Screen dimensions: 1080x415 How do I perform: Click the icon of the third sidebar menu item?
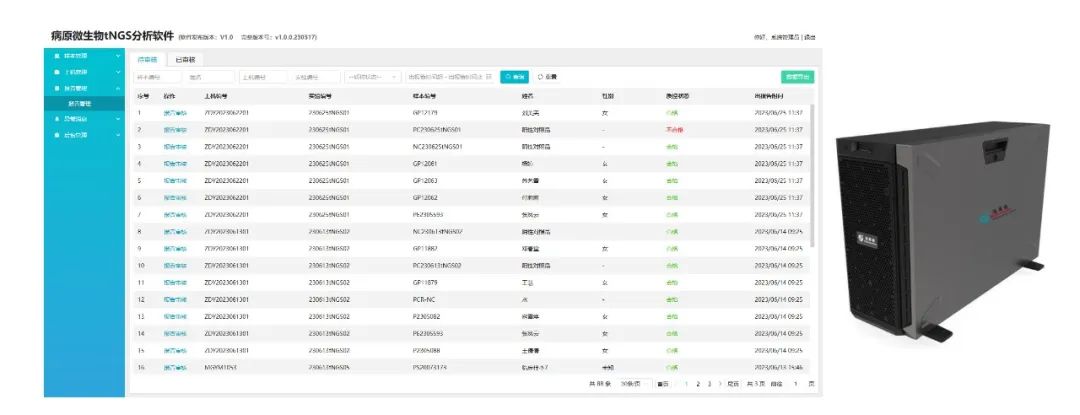(56, 88)
